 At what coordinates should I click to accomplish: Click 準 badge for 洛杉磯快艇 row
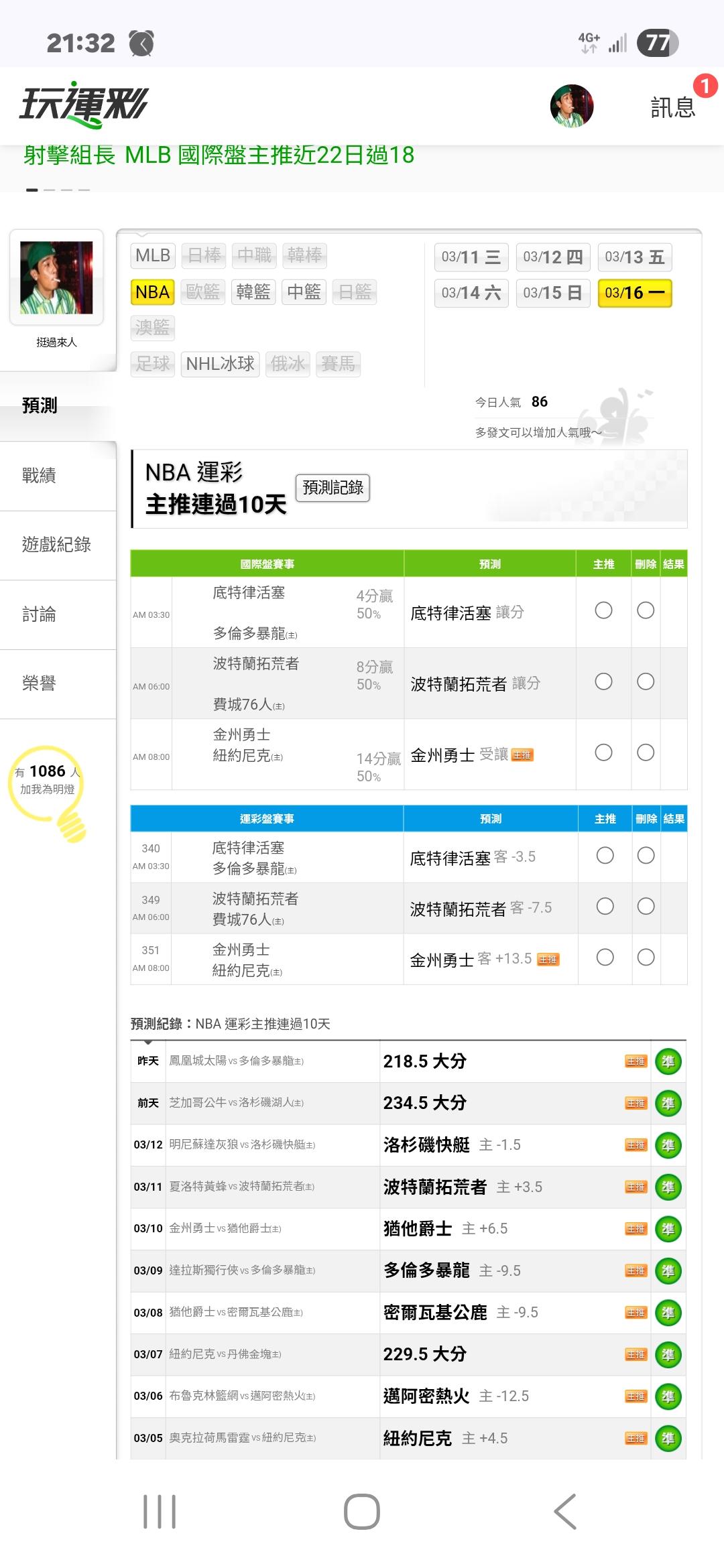[668, 1145]
